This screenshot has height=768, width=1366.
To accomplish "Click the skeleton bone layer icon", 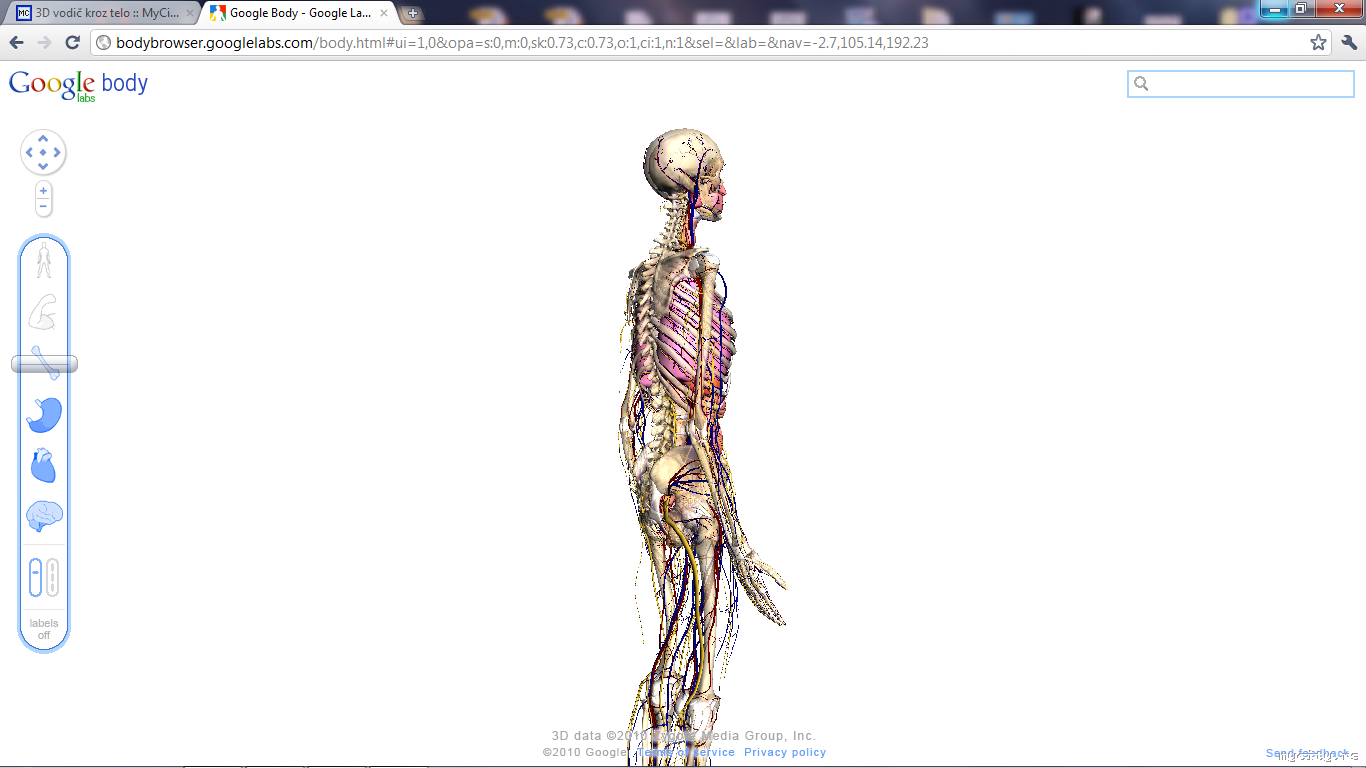I will coord(44,363).
